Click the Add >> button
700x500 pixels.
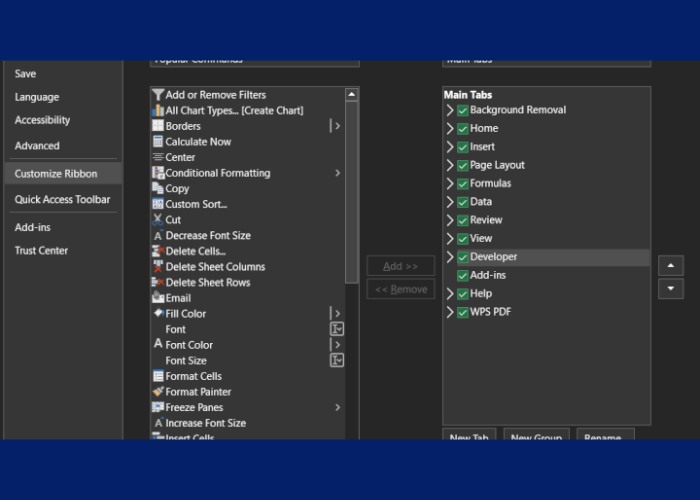400,266
